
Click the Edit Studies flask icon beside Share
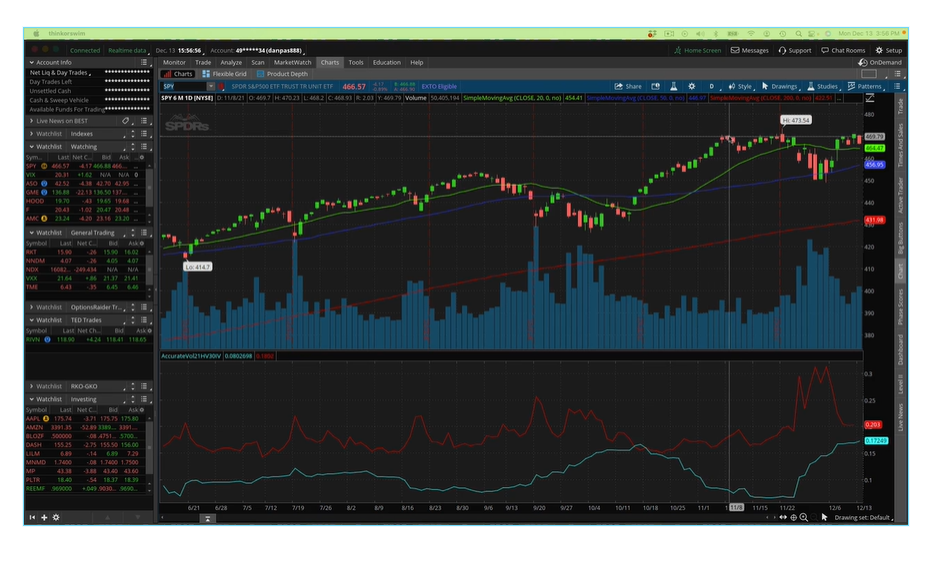(673, 87)
